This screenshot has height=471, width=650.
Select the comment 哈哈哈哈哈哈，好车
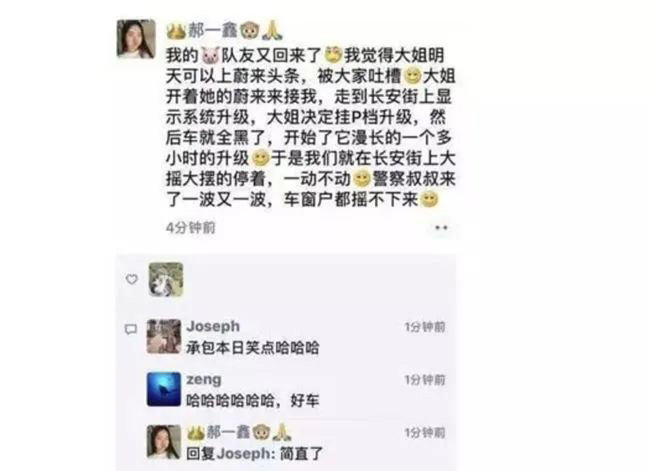coord(252,401)
